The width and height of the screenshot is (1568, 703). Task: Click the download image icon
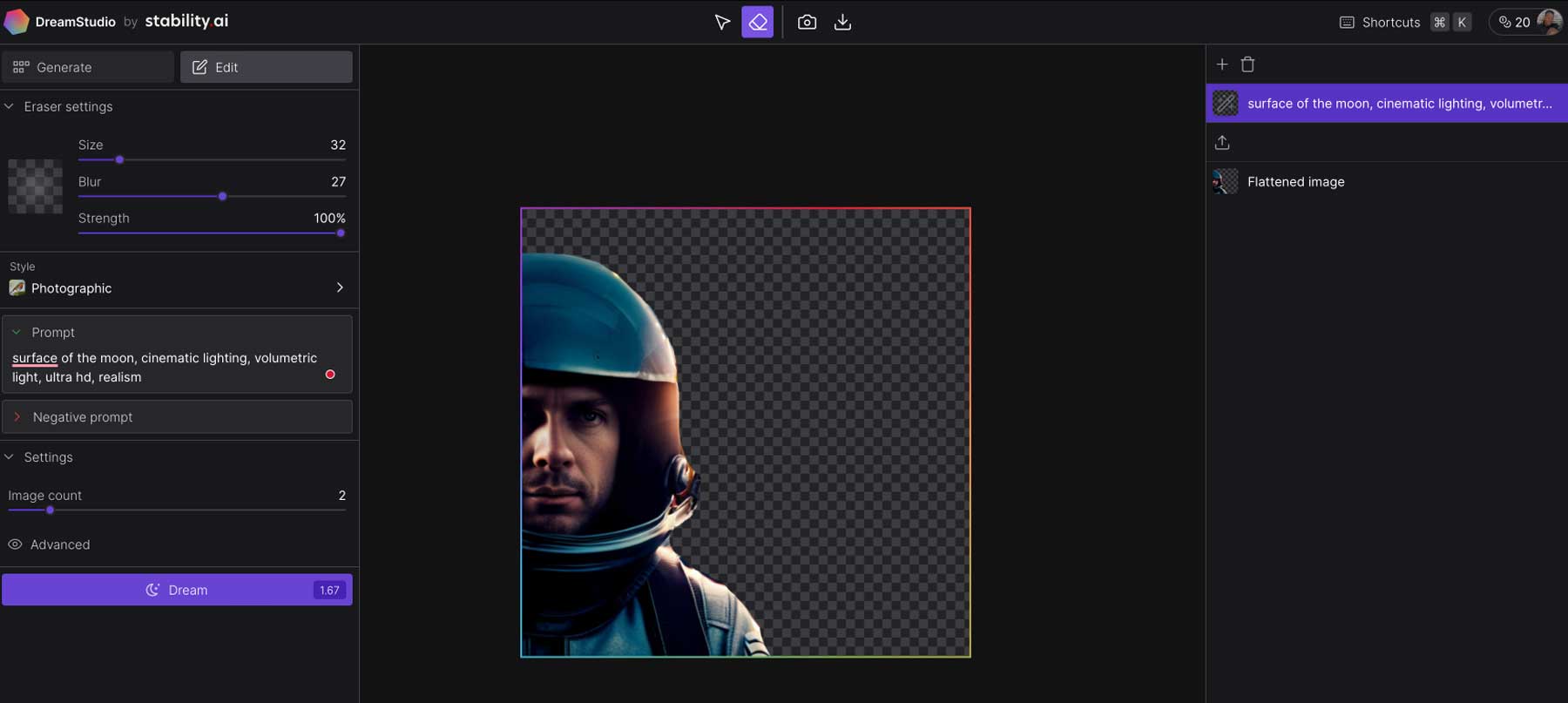(x=842, y=23)
